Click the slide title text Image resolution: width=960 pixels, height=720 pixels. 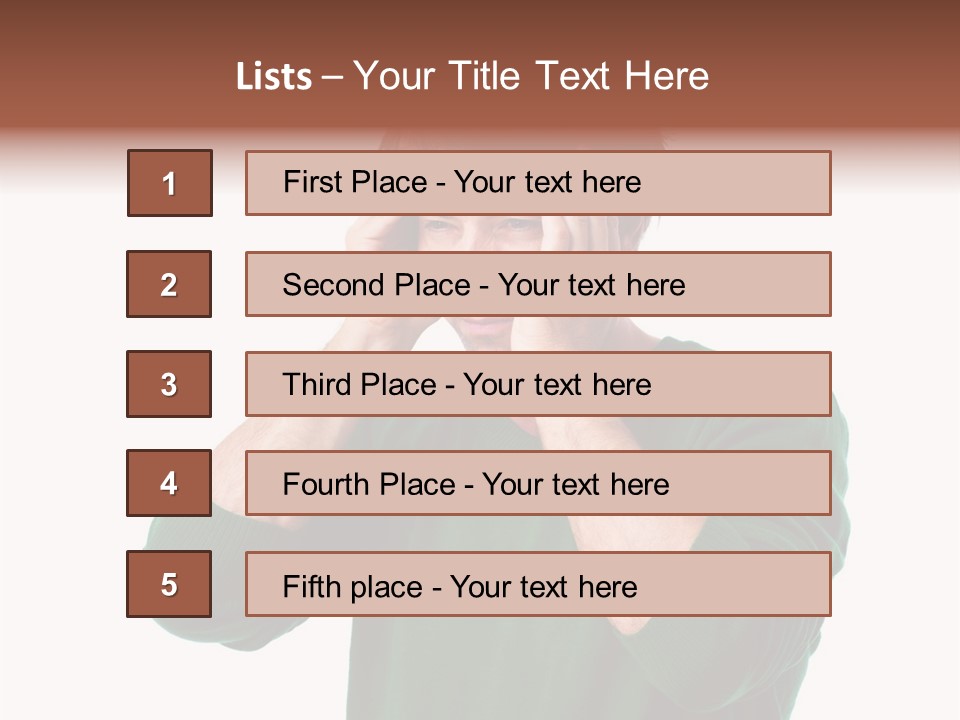pos(473,76)
